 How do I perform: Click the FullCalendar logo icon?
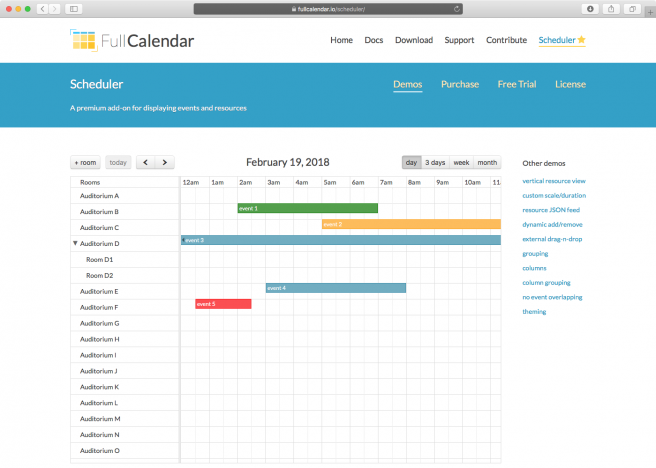[x=84, y=41]
